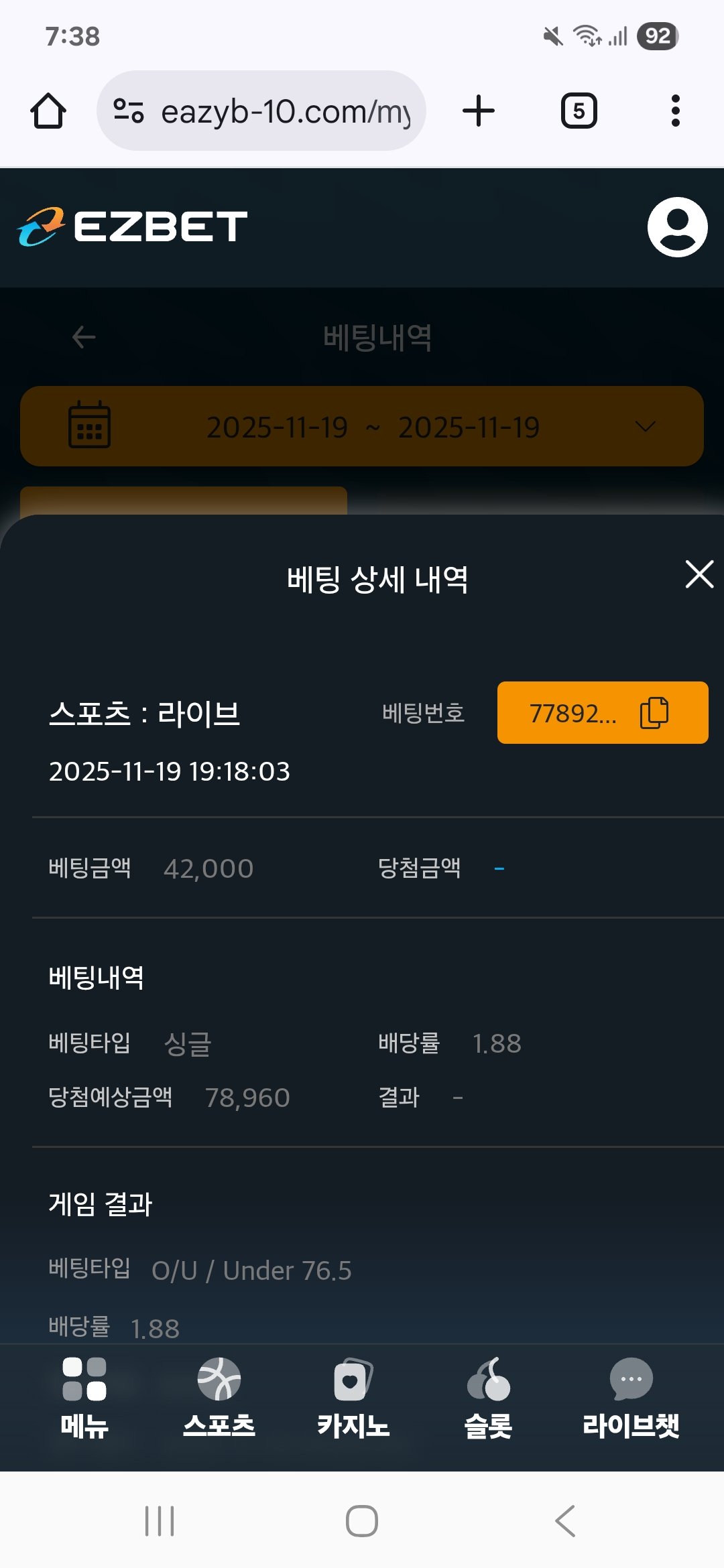Tap the browser home icon
The image size is (724, 1568).
pos(48,111)
